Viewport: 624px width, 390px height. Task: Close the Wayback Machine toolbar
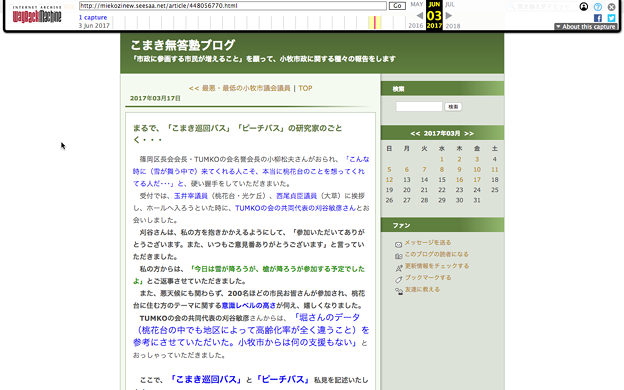click(x=611, y=7)
